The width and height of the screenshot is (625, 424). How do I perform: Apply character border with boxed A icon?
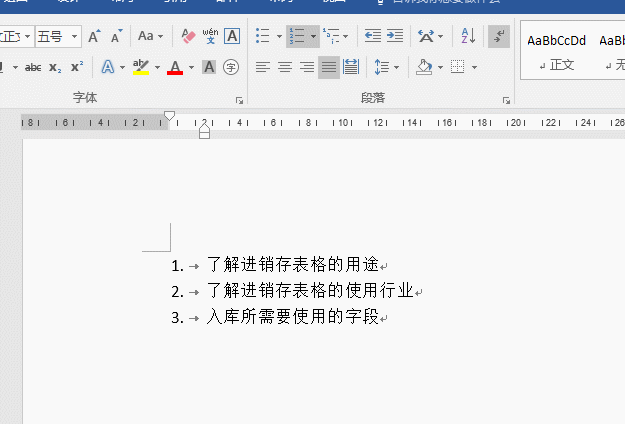pos(232,36)
